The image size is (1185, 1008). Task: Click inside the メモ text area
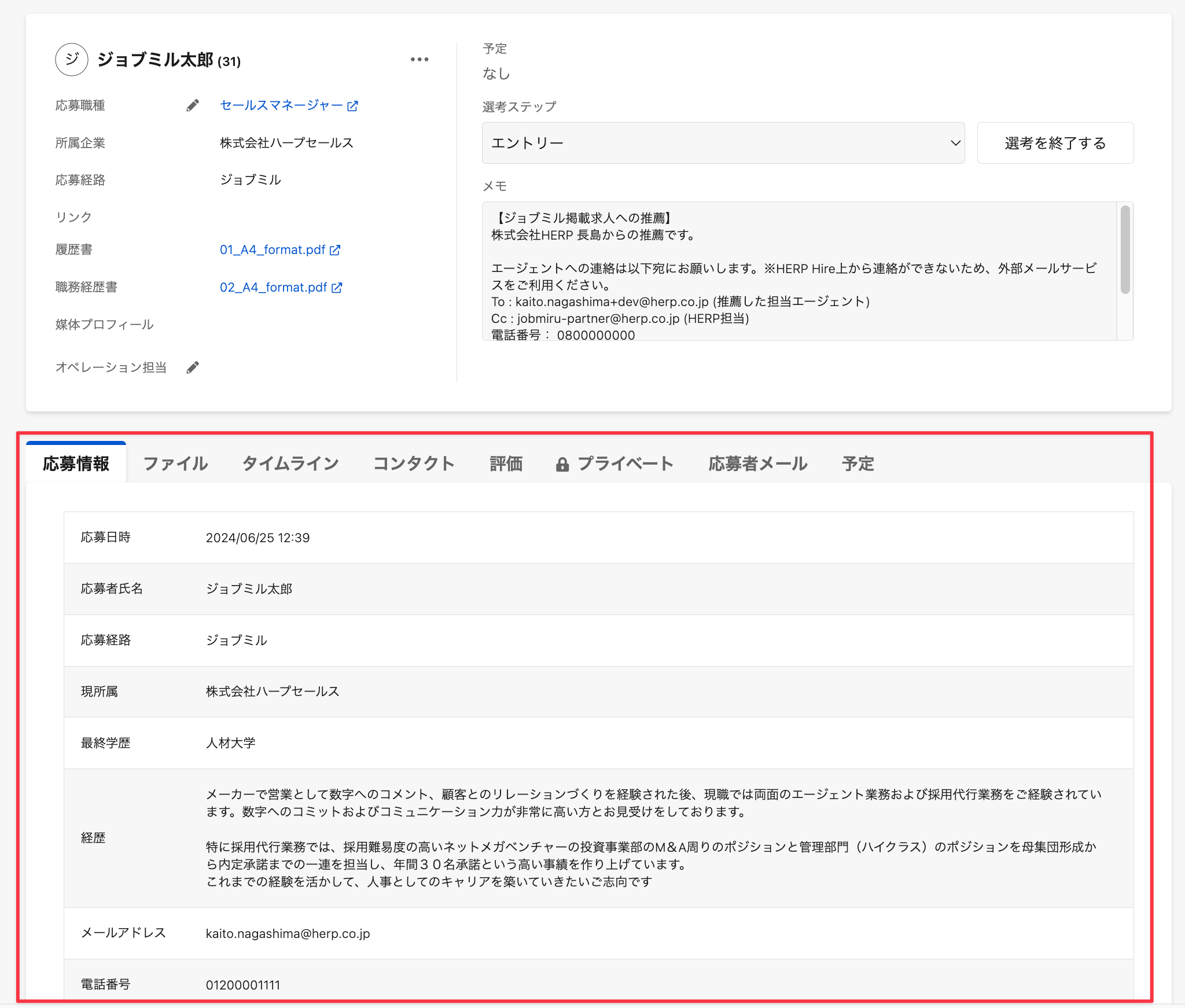point(798,271)
